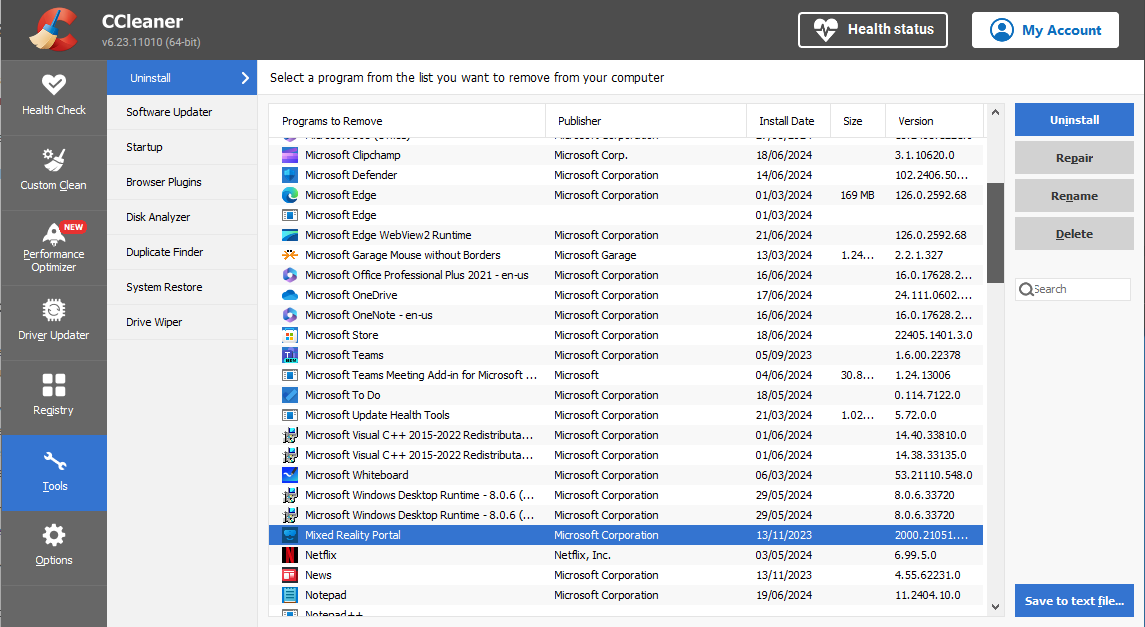Open the Disk Analyzer tool

(182, 218)
